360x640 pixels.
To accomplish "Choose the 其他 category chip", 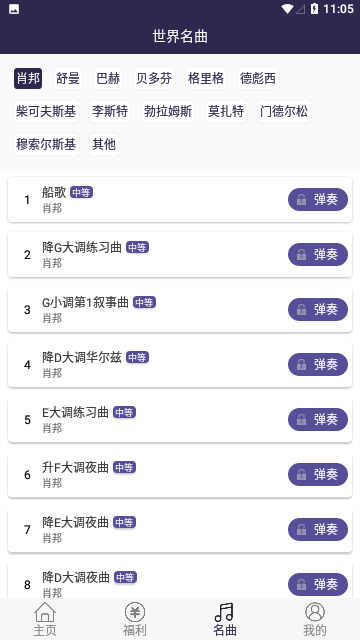I will [104, 144].
